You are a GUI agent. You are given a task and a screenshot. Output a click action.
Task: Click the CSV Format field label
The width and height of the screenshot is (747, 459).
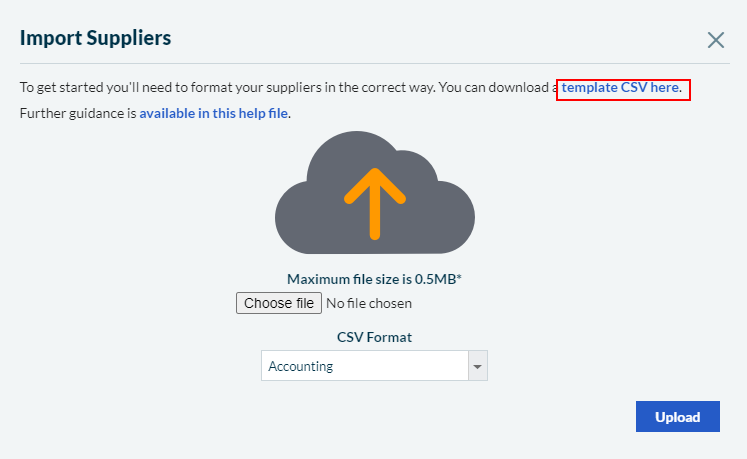374,337
